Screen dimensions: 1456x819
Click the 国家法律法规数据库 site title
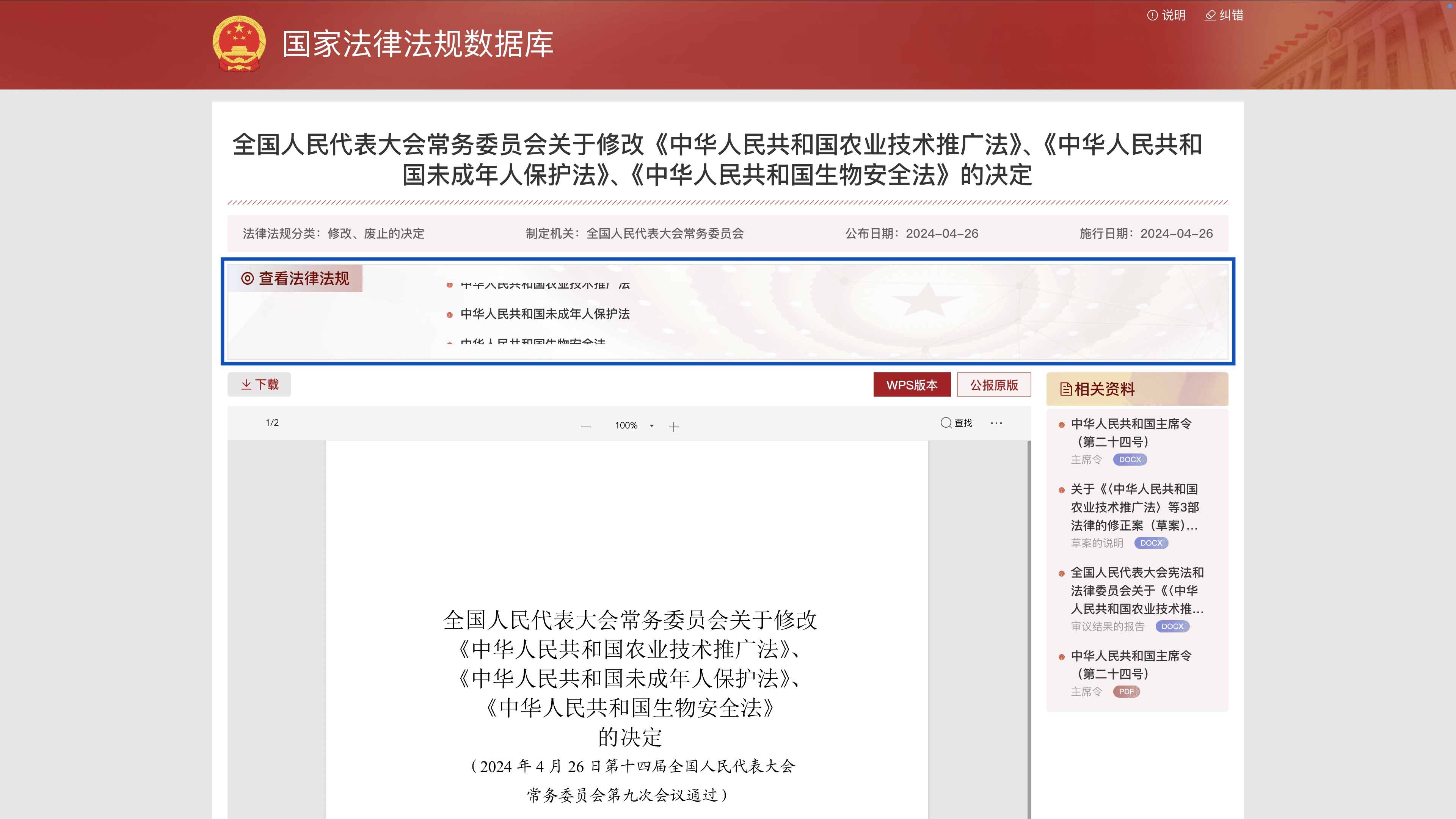tap(418, 44)
